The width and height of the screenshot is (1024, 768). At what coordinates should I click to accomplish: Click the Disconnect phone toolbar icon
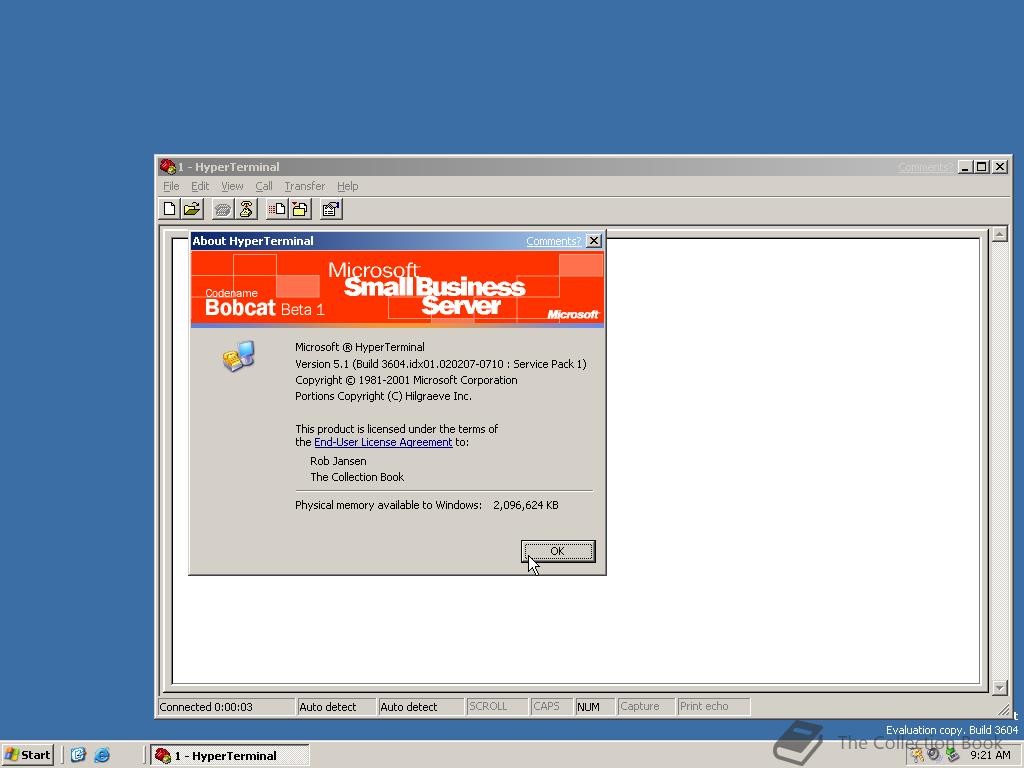246,209
